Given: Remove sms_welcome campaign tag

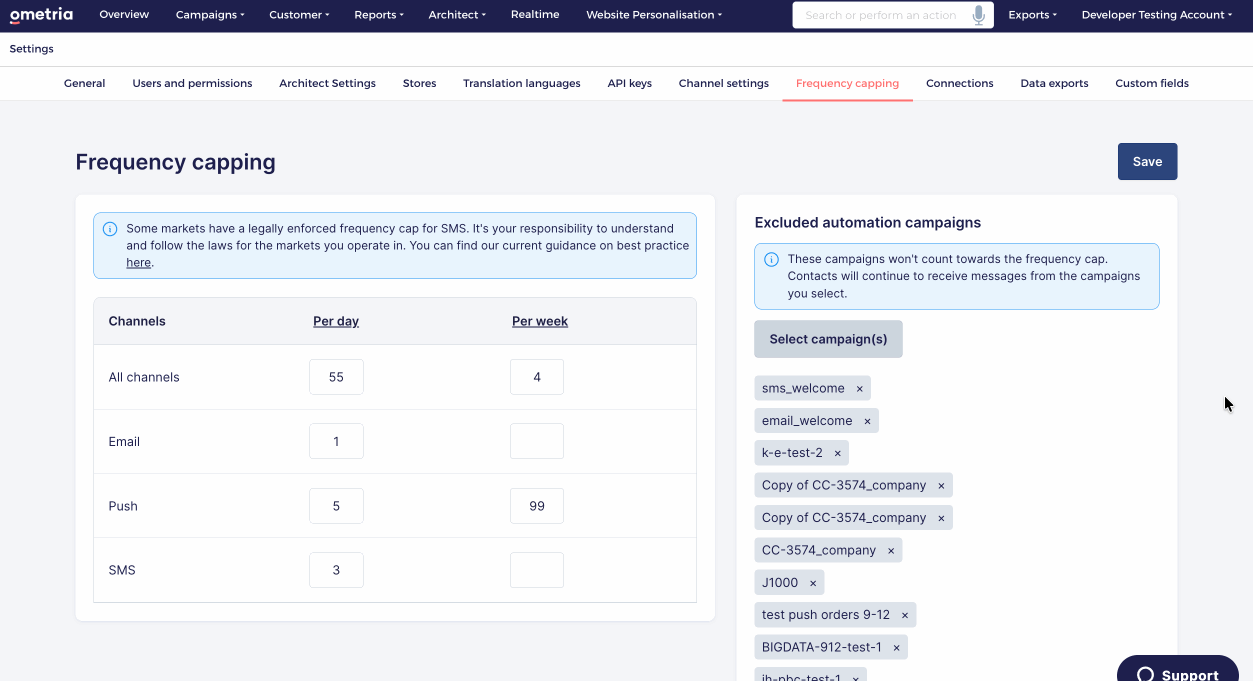Looking at the screenshot, I should pyautogui.click(x=859, y=389).
